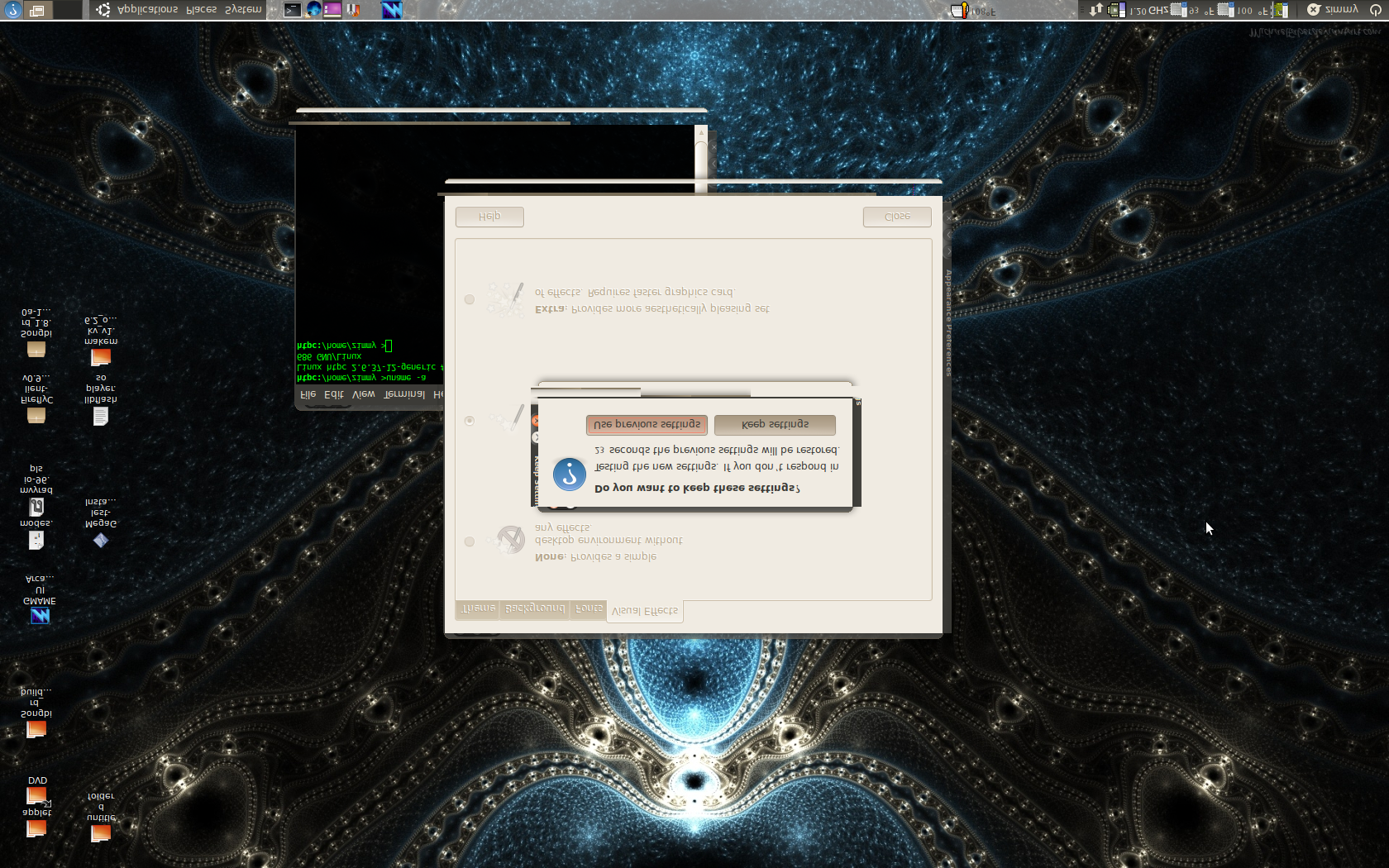Image resolution: width=1389 pixels, height=868 pixels.
Task: Select the Songbird 1.8 package icon on the desktop
Action: tap(36, 349)
